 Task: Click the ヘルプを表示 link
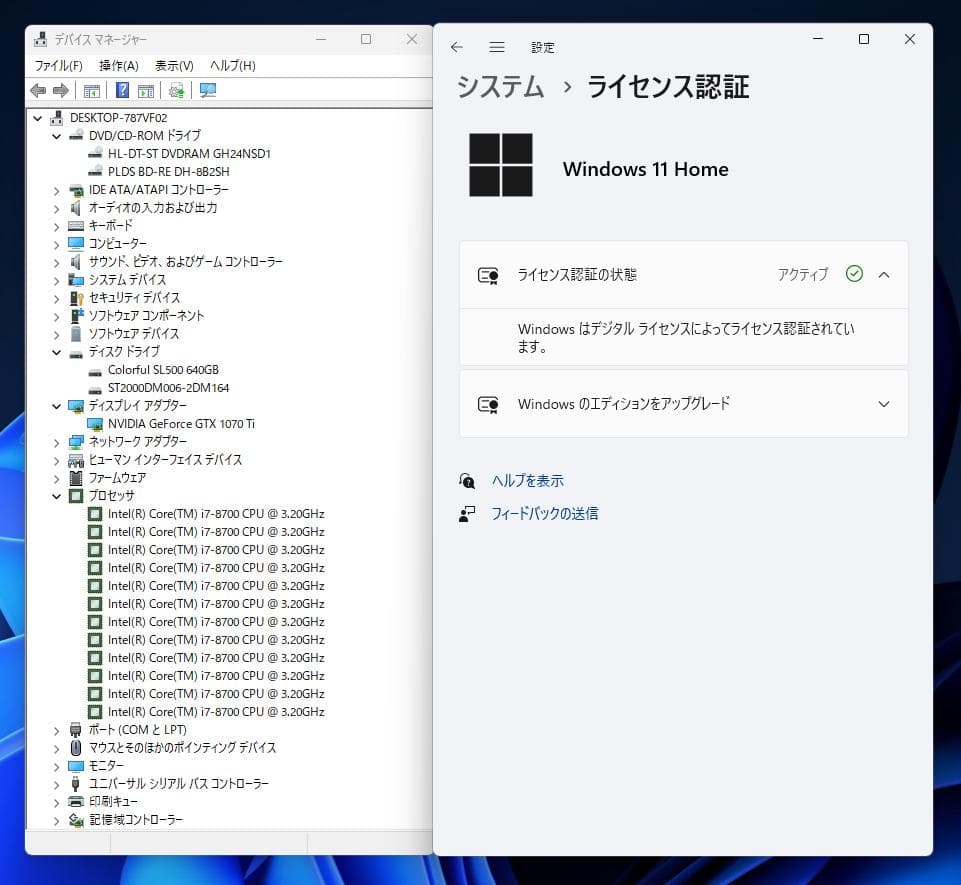[527, 481]
